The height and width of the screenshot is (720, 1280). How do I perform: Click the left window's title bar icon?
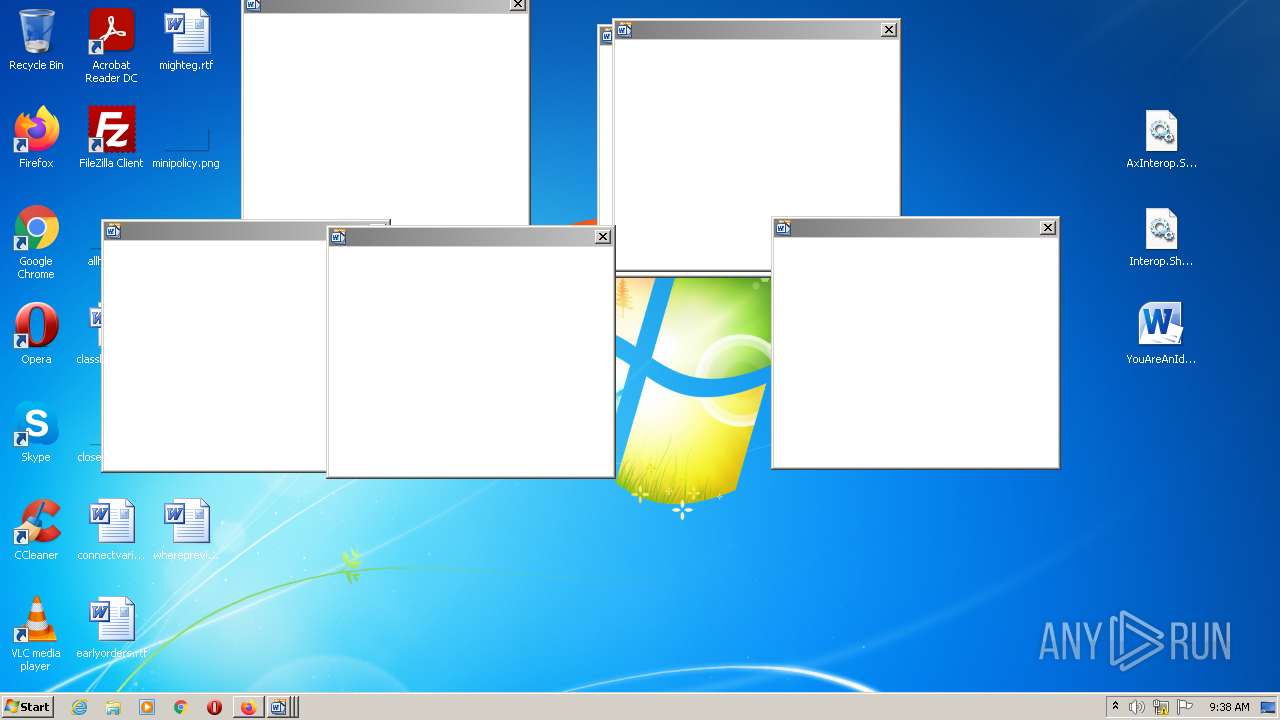[x=113, y=231]
